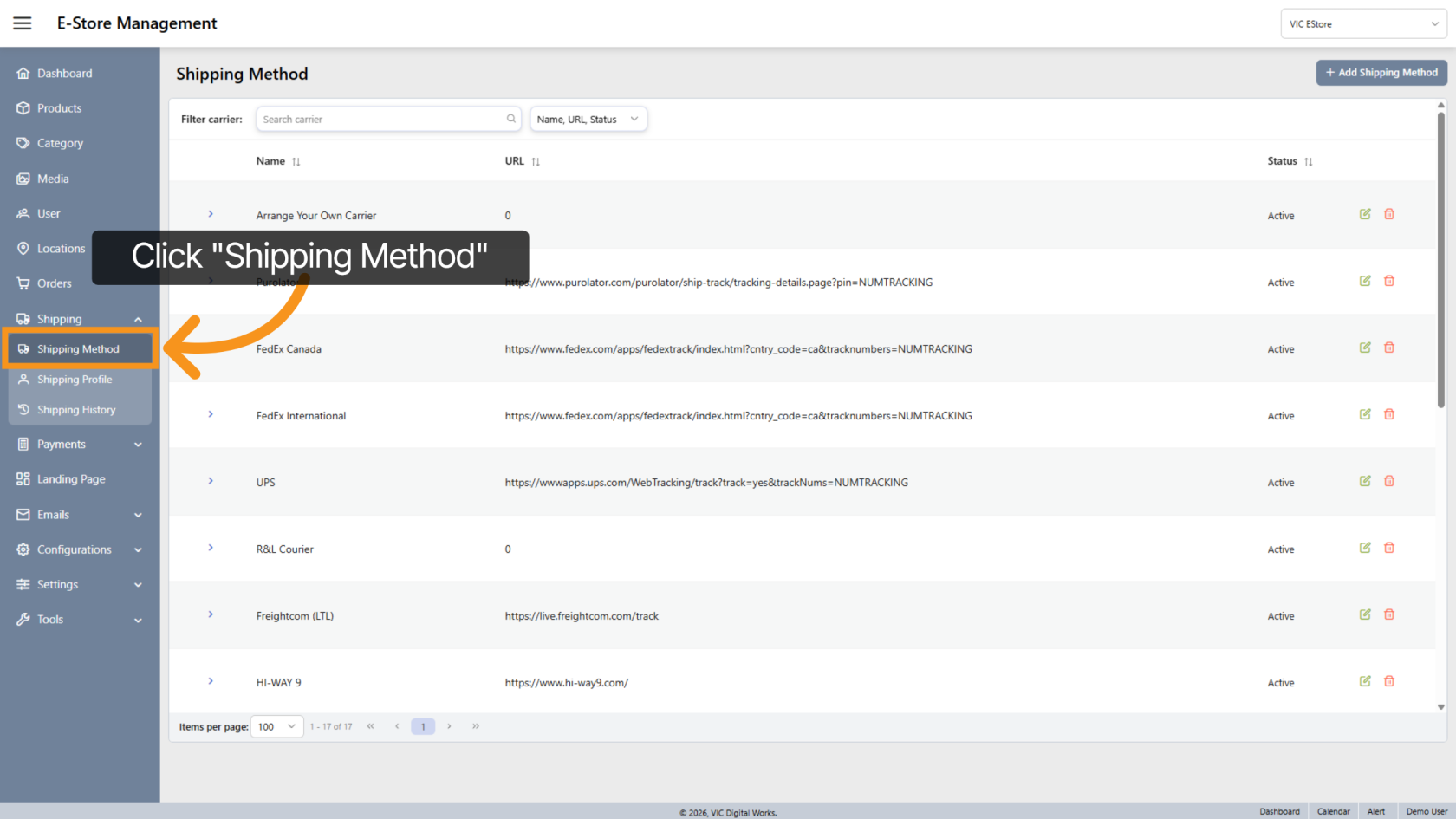Open Shipping Profile in sidebar
Viewport: 1456px width, 819px height.
(x=75, y=380)
